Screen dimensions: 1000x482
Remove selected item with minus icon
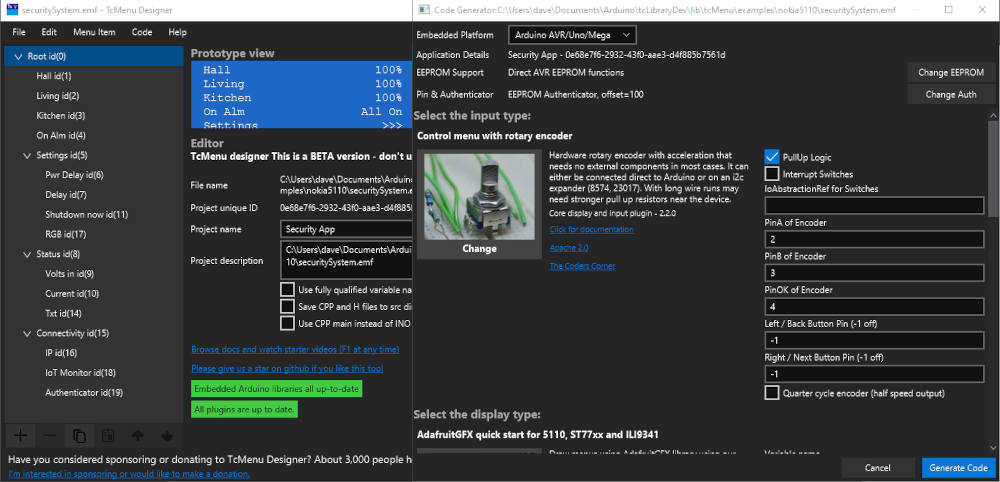click(x=50, y=436)
